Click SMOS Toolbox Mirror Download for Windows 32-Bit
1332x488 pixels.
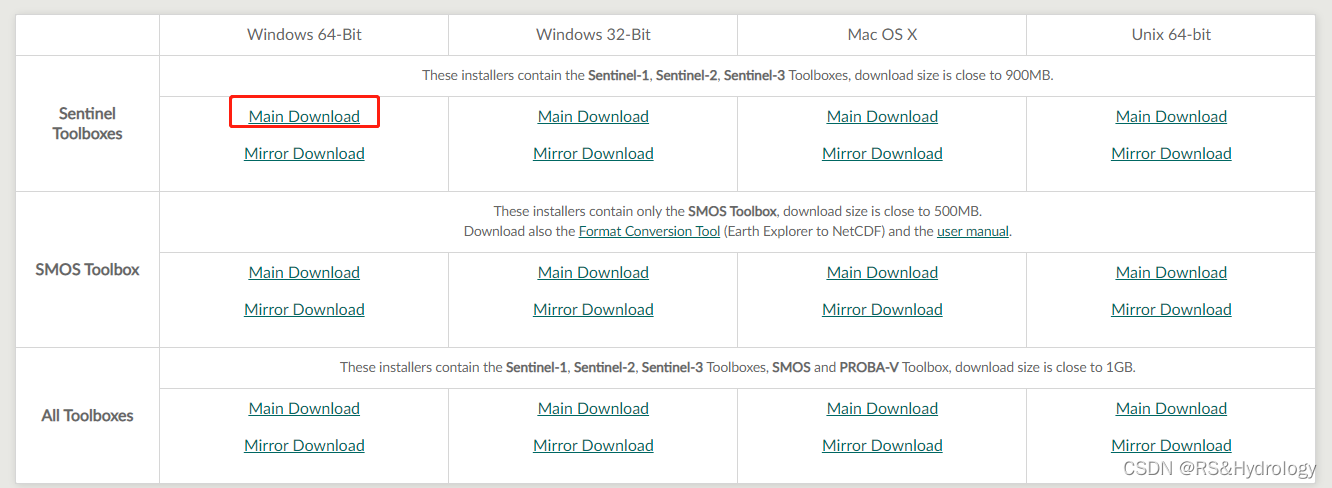point(593,309)
